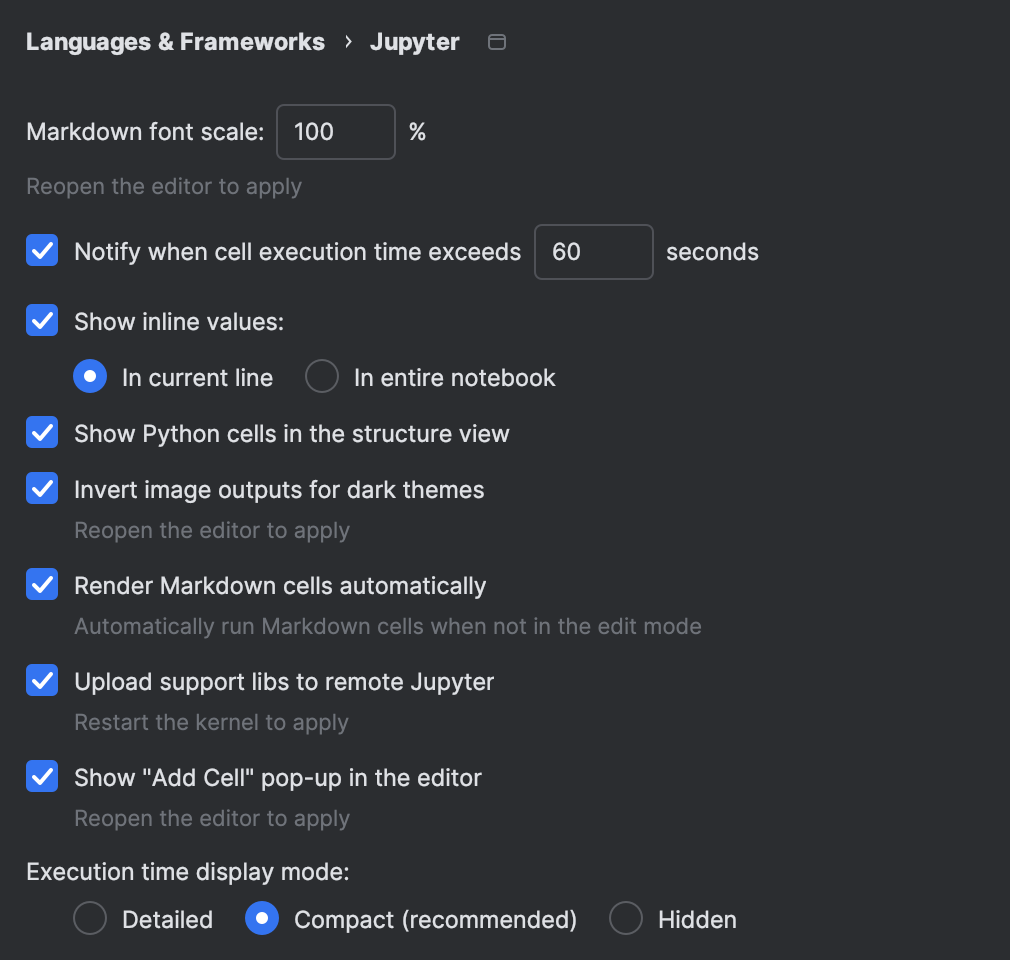Click the breadcrumb chevron separator arrow
This screenshot has height=960, width=1010.
pyautogui.click(x=348, y=42)
